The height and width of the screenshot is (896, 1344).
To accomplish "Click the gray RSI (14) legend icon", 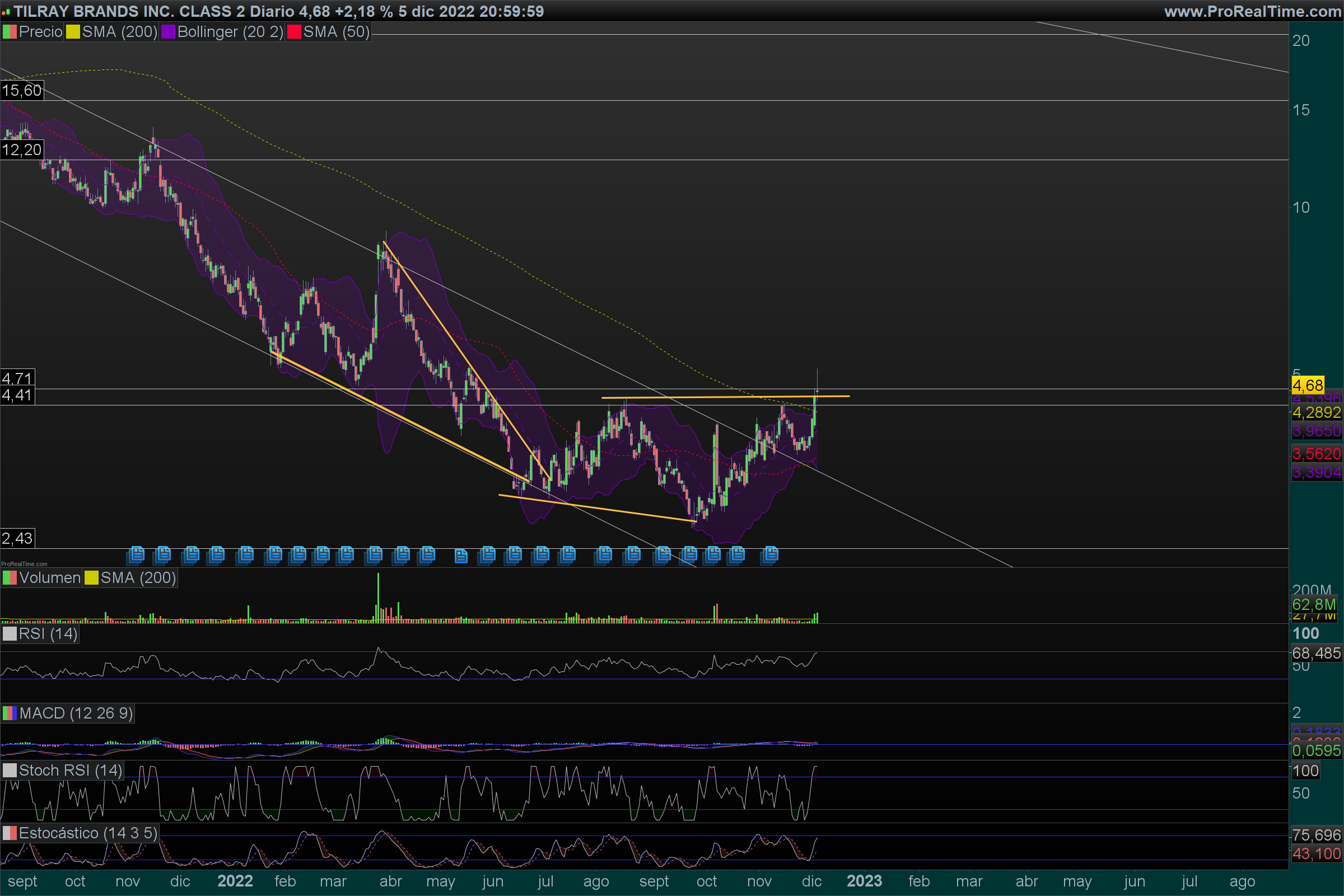I will pos(10,634).
